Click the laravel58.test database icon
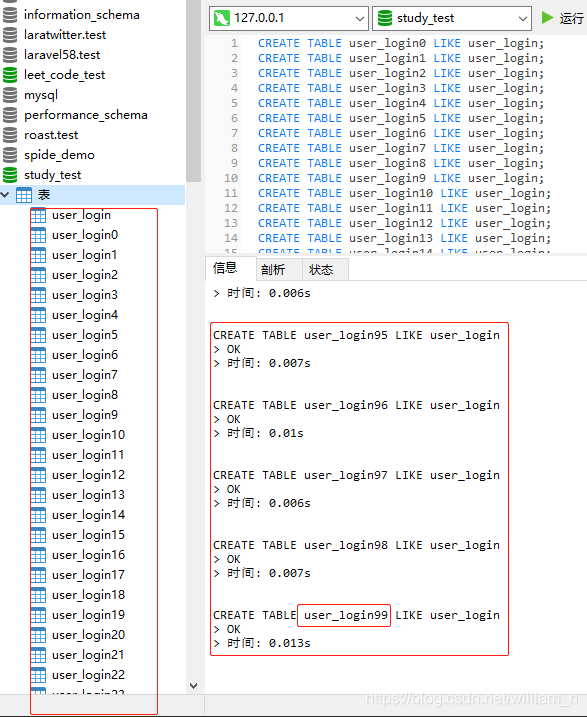The image size is (587, 717). [10, 55]
